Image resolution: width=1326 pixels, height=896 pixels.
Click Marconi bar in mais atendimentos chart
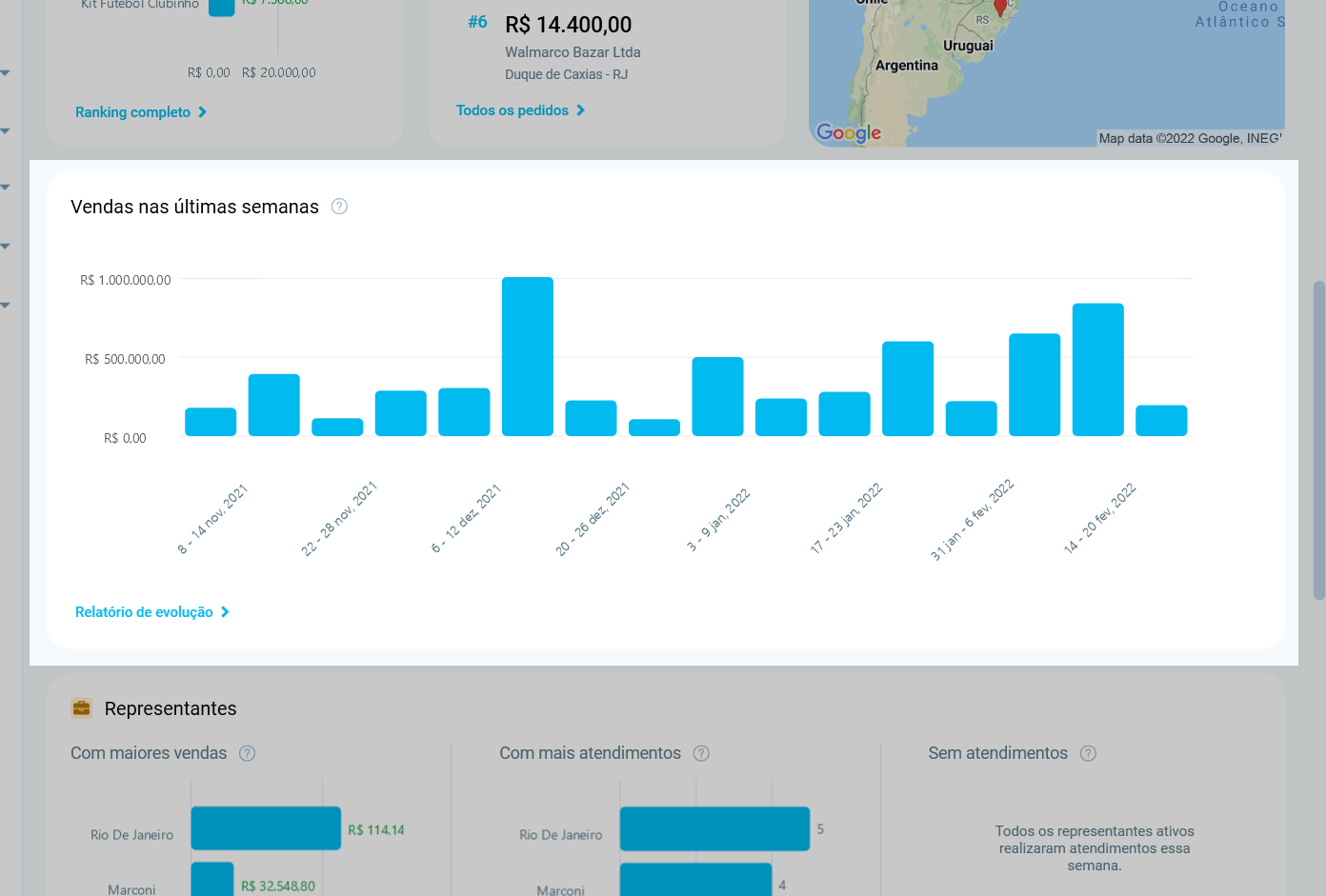pyautogui.click(x=695, y=880)
